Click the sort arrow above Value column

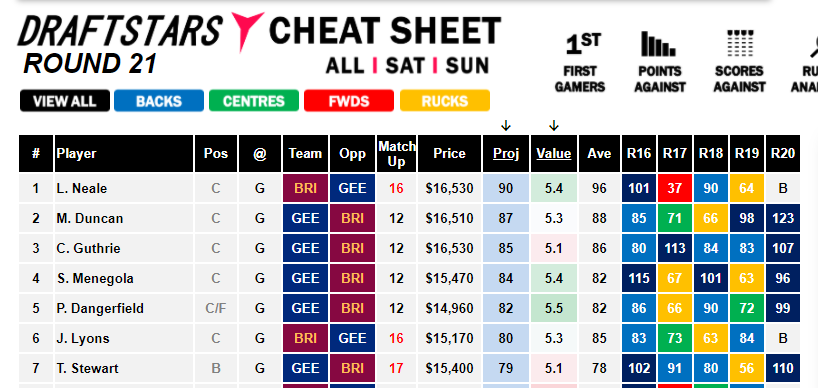(x=554, y=126)
